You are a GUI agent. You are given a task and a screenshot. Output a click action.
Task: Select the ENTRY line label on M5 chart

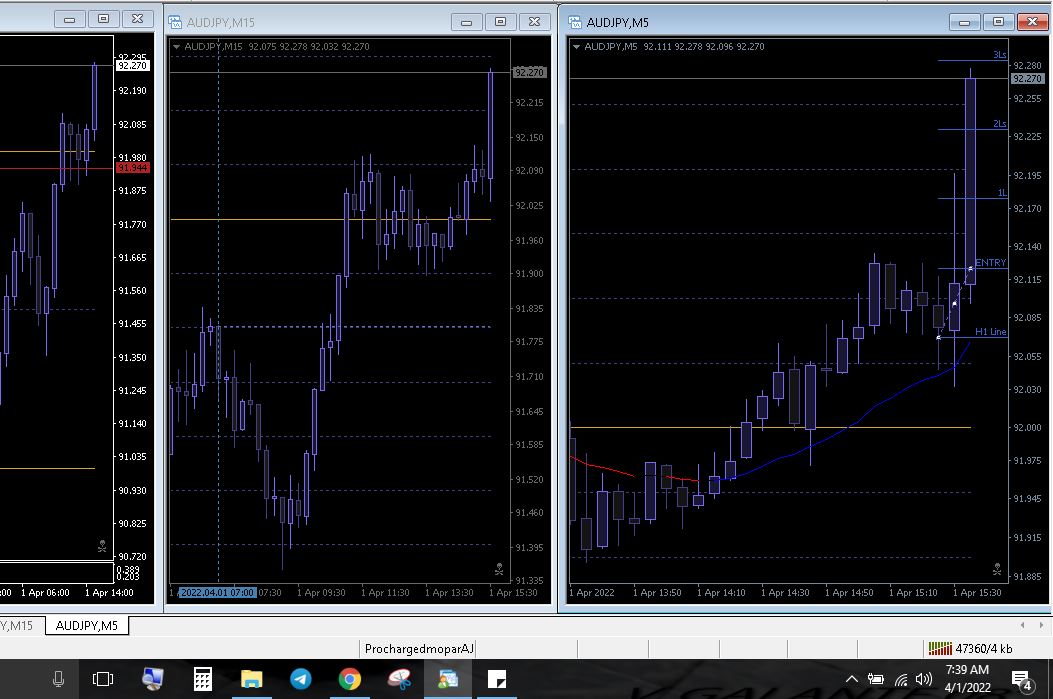coord(991,263)
